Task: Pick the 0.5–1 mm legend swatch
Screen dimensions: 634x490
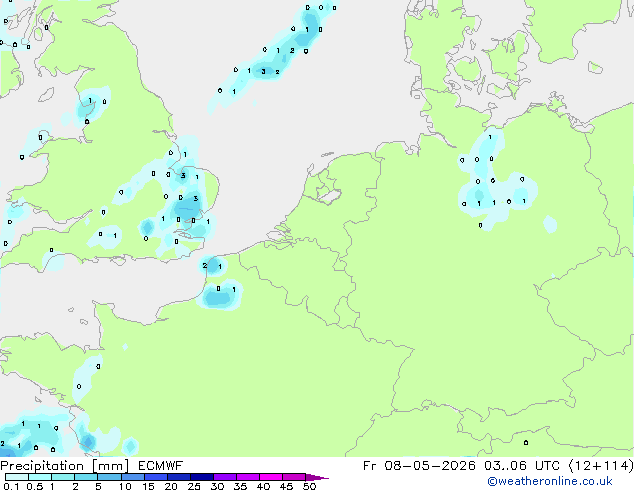Action: click(x=40, y=477)
